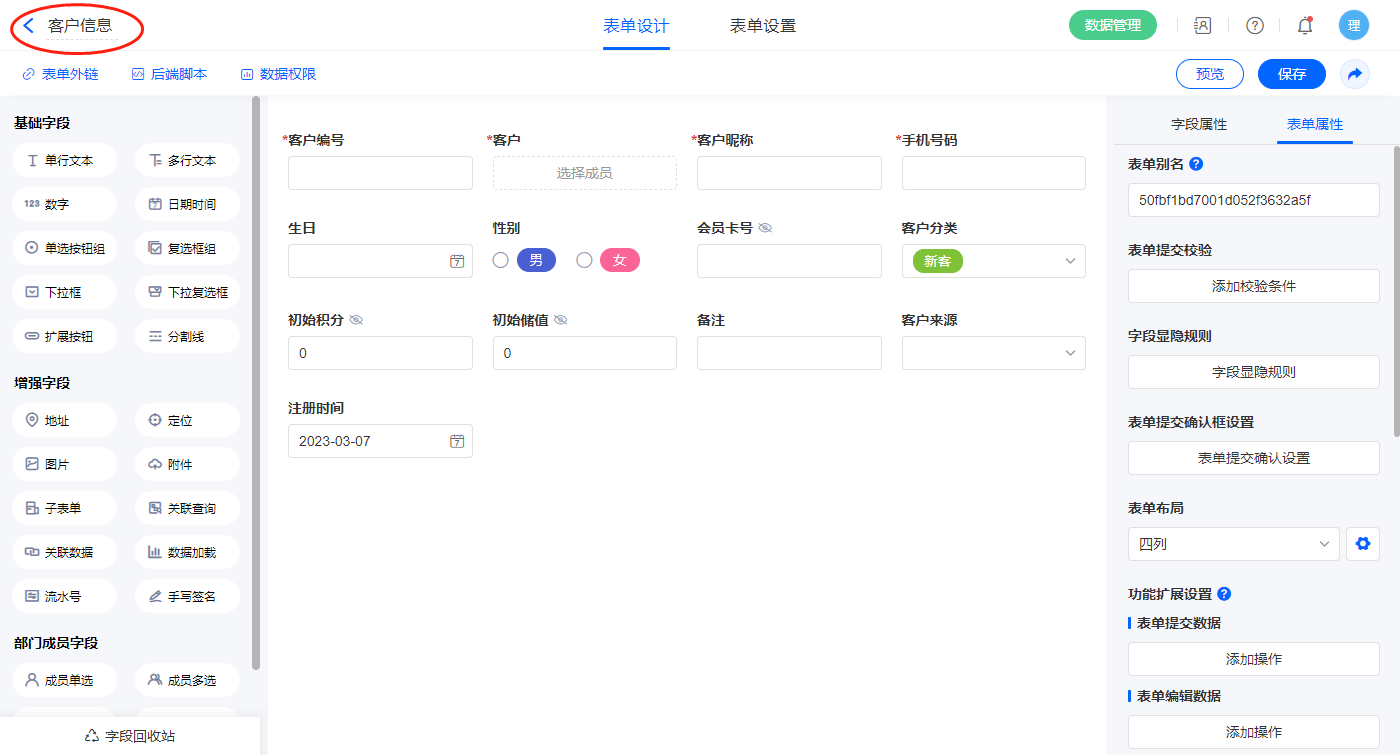The width and height of the screenshot is (1400, 755).
Task: Toggle the eye icon beside 会员卡号
Action: [765, 228]
